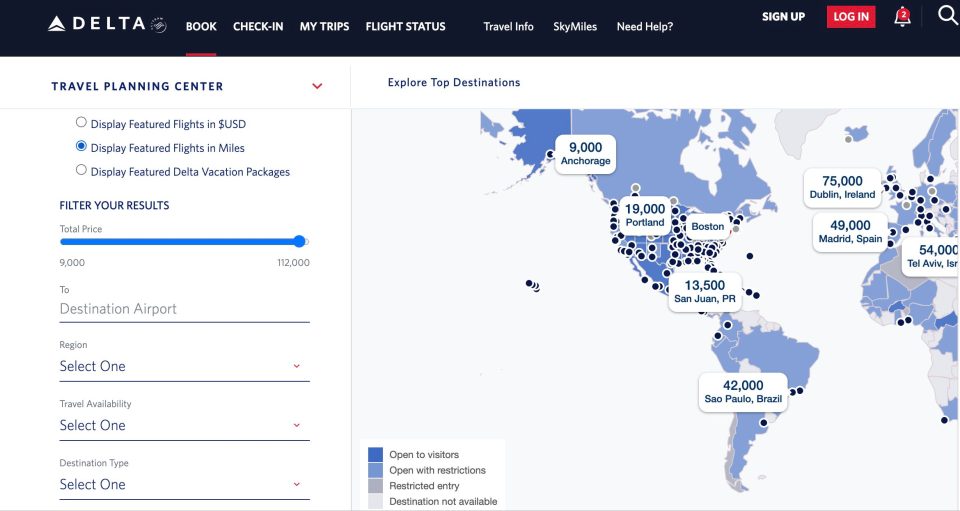Select Display Featured Flights in $USD
The height and width of the screenshot is (511, 960).
(81, 123)
